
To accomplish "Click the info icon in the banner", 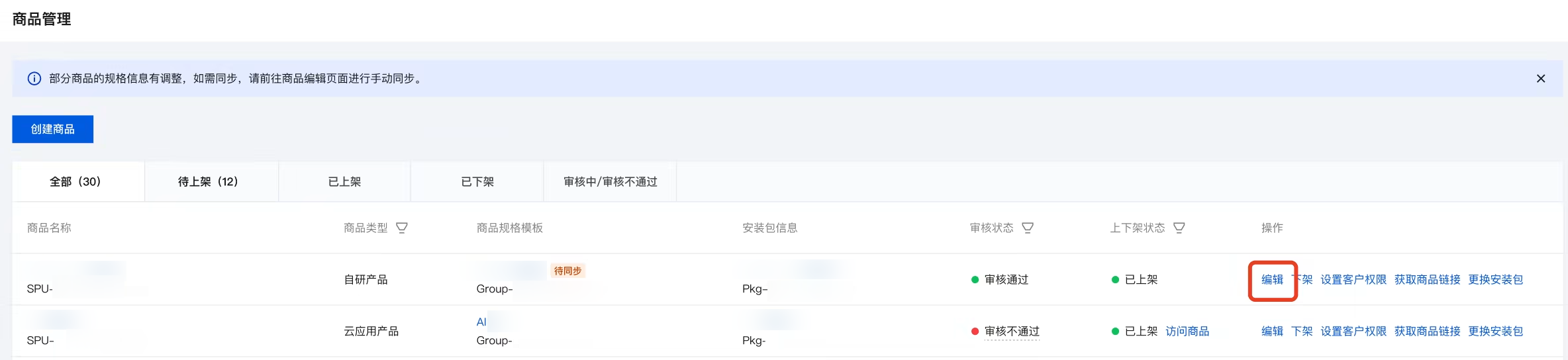I will click(34, 79).
